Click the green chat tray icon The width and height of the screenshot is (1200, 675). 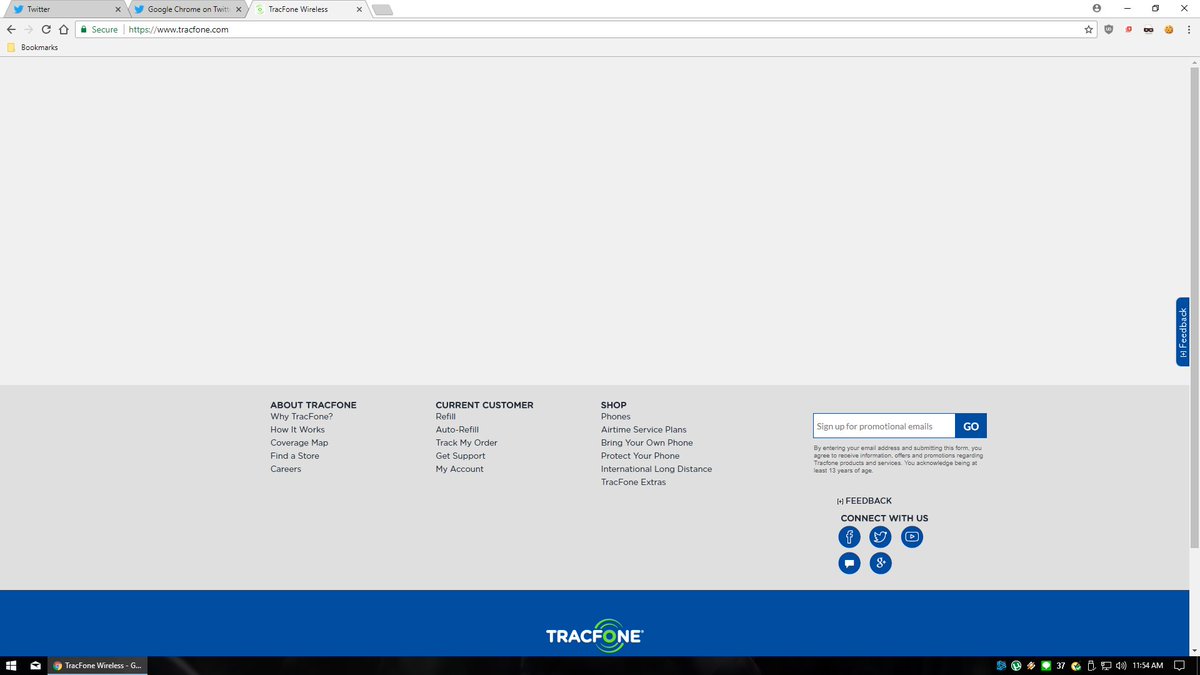pyautogui.click(x=1046, y=665)
